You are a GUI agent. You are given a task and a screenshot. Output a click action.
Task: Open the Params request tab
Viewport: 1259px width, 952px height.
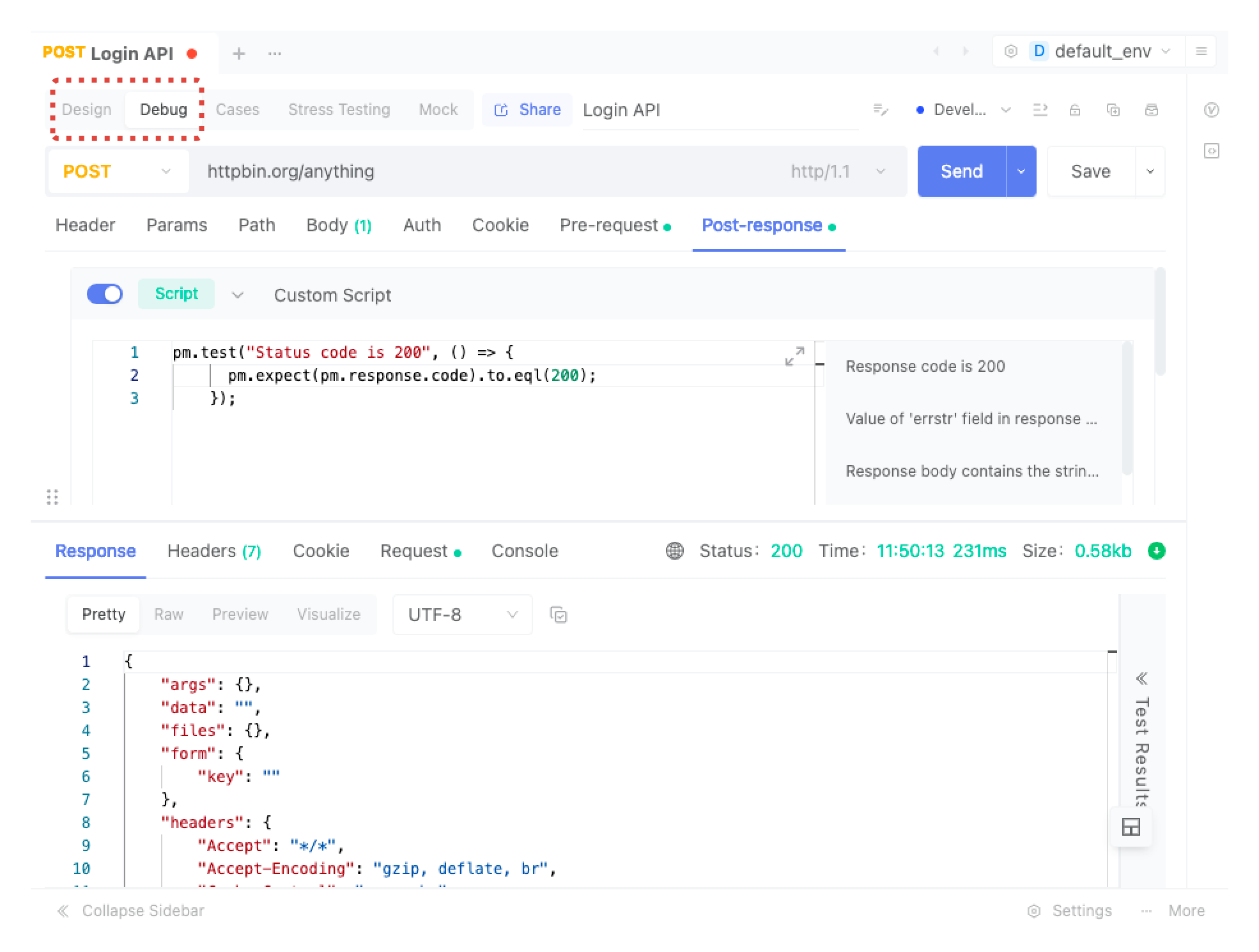coord(177,226)
